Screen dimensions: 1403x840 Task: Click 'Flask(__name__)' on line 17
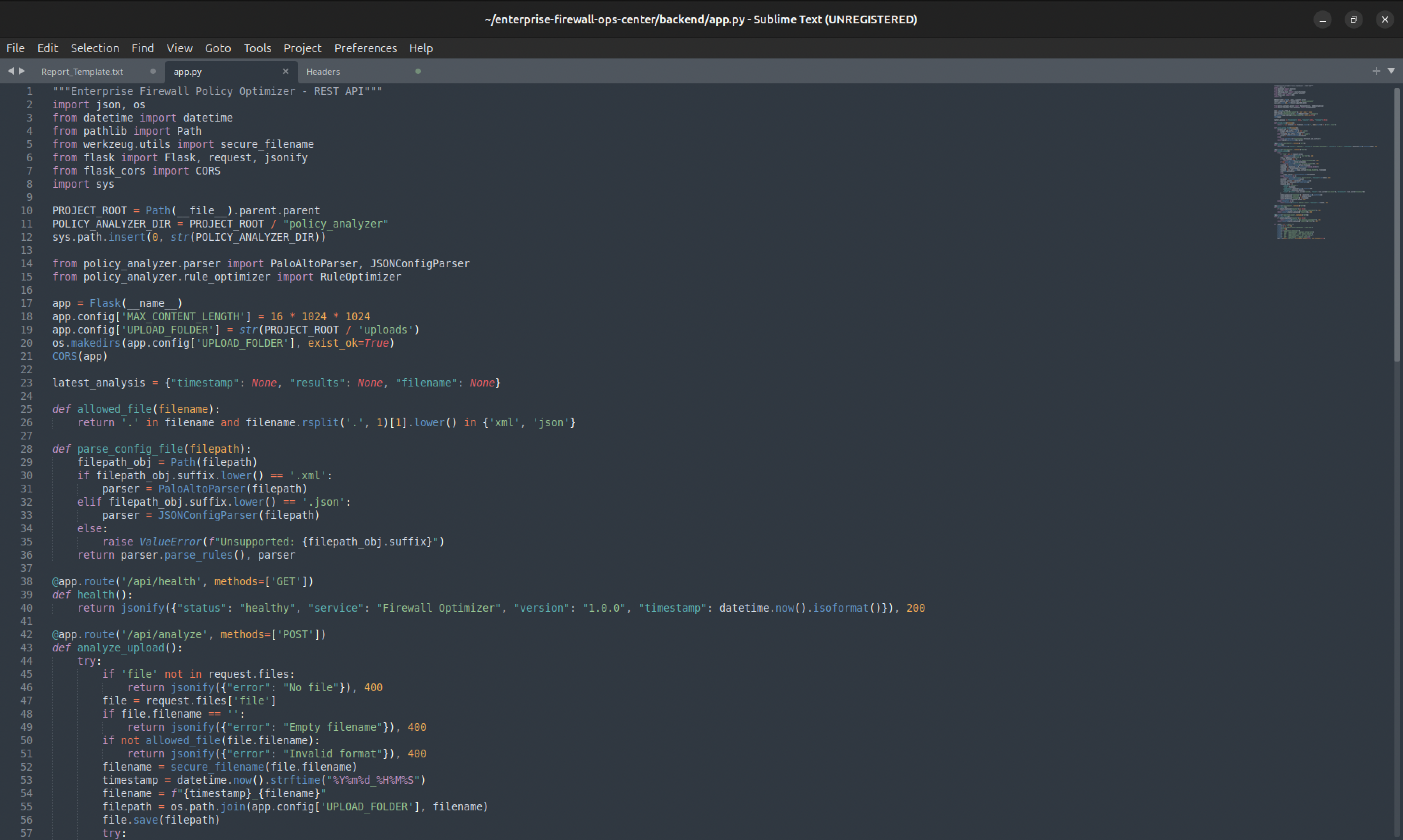click(x=136, y=304)
